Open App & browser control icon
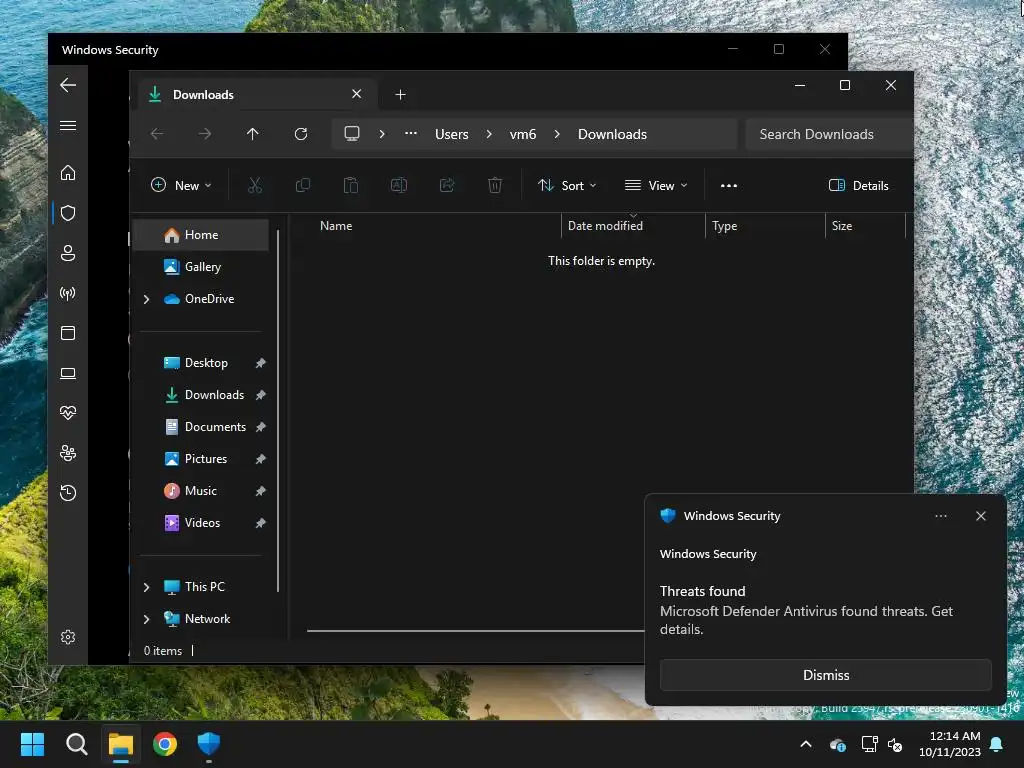1024x768 pixels. pyautogui.click(x=68, y=333)
